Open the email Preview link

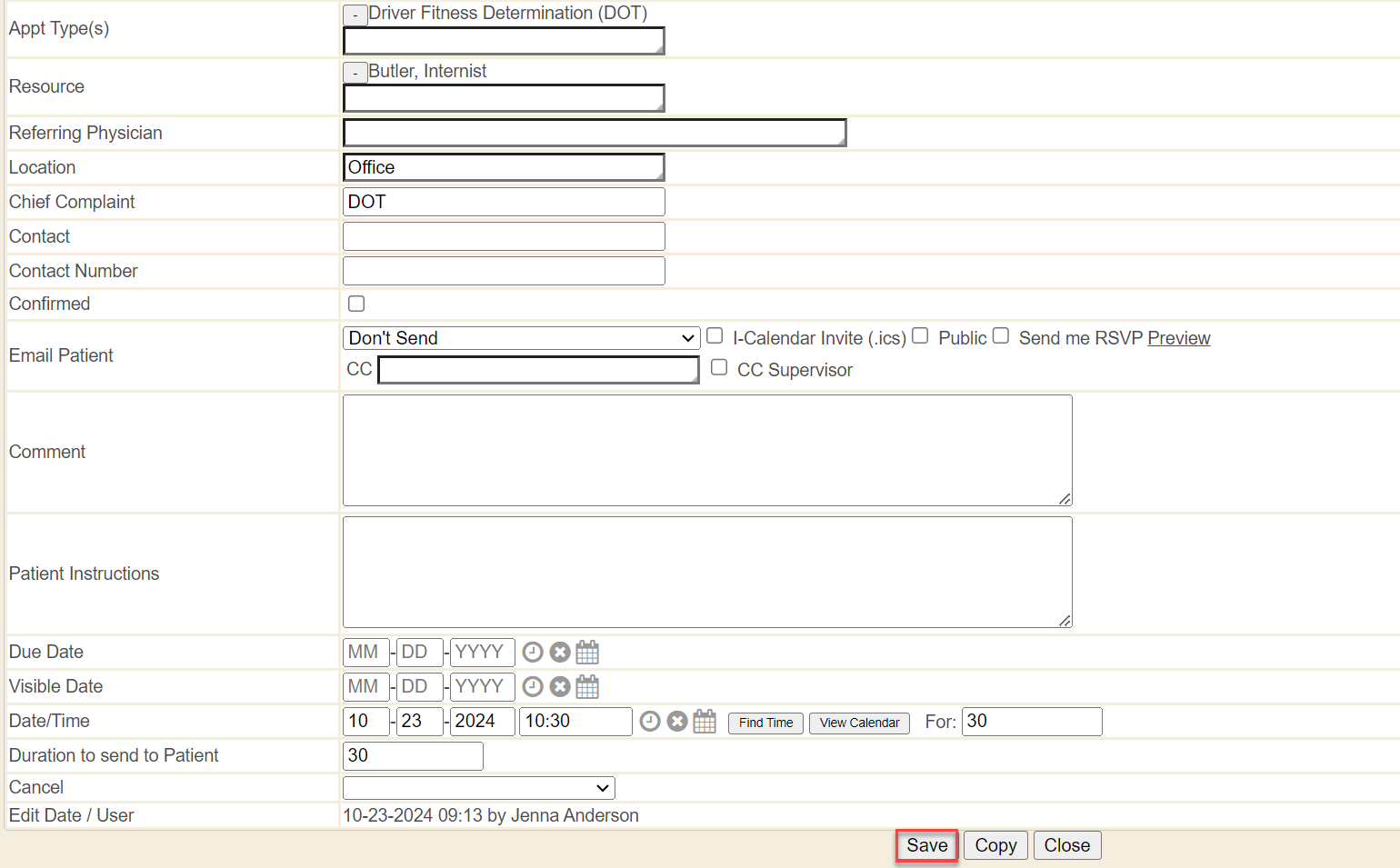click(1178, 338)
